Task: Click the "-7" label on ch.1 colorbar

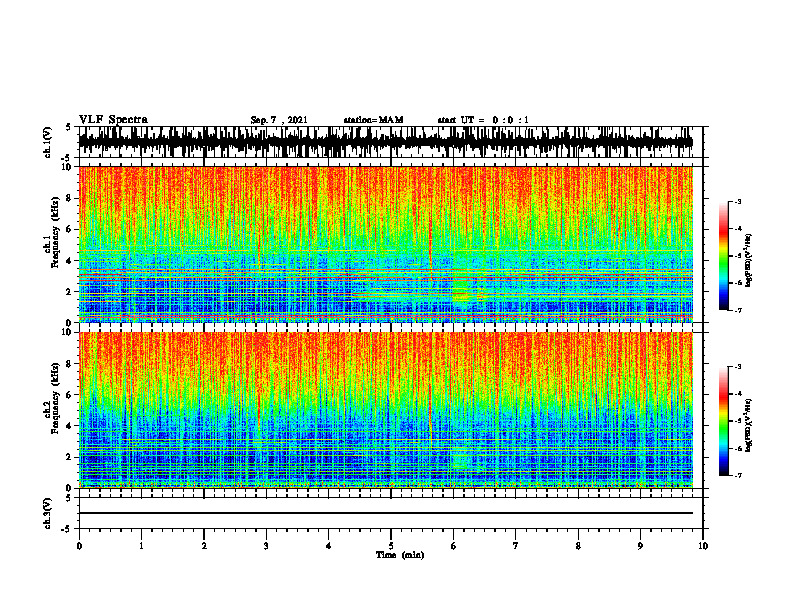Action: coord(738,310)
